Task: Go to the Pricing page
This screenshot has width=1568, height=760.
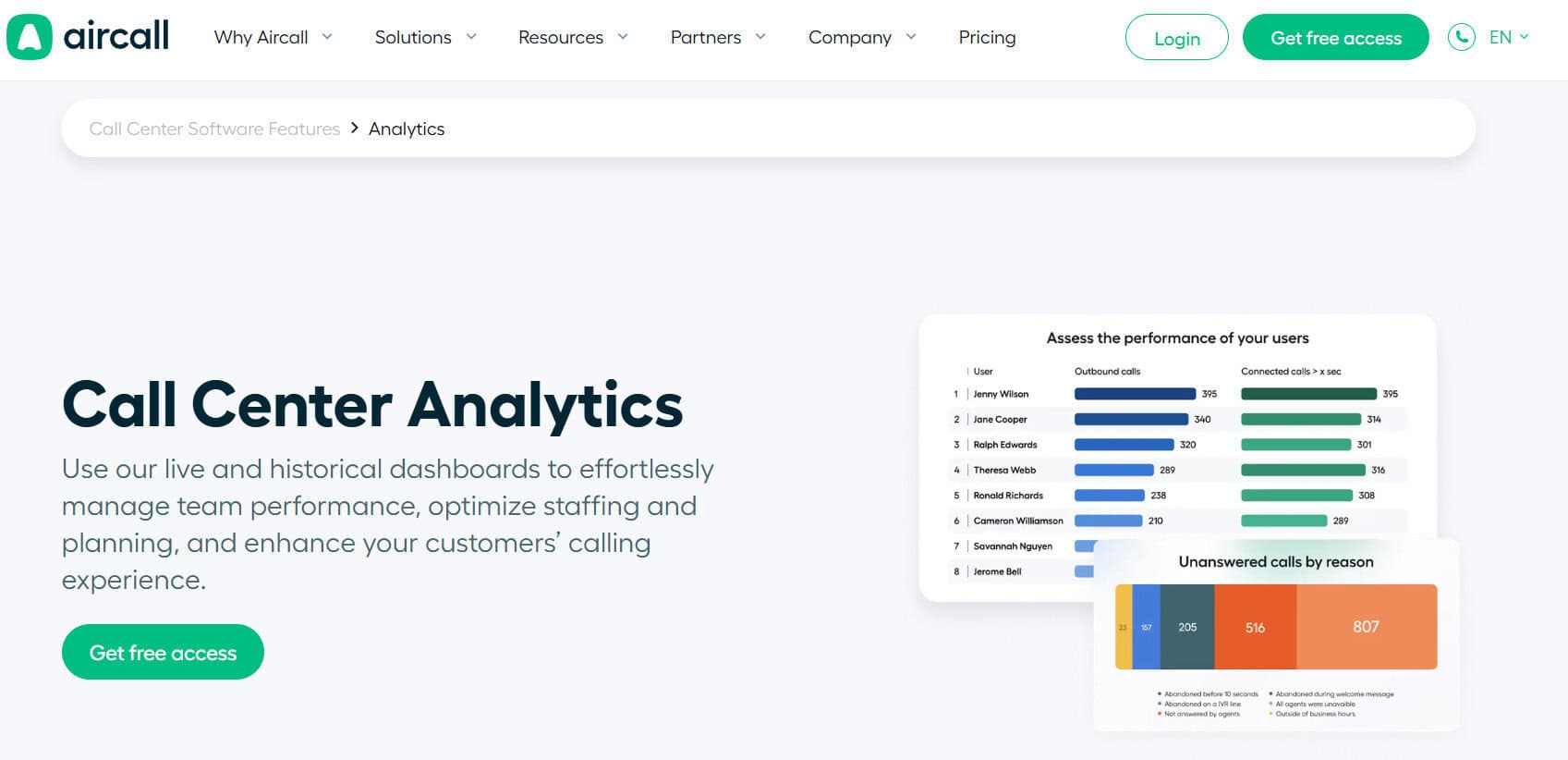Action: [987, 37]
